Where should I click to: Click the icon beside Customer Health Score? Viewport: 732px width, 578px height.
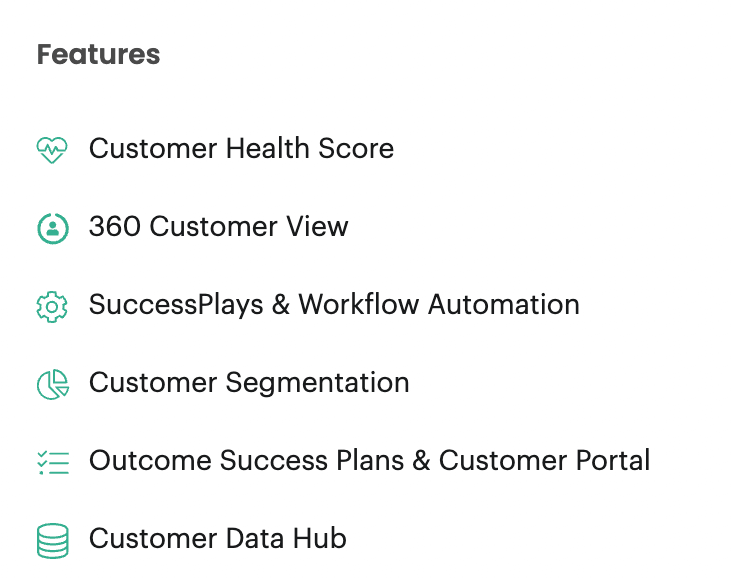(x=52, y=150)
